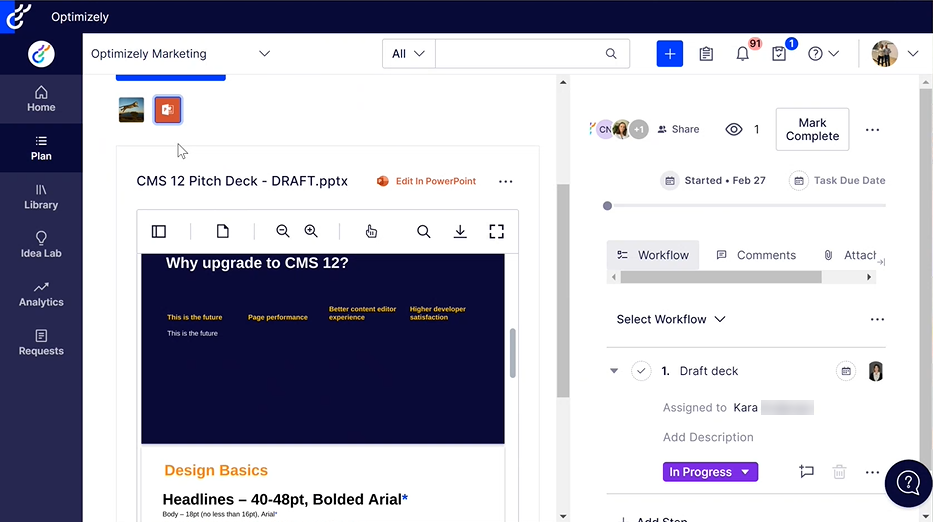Zoom in on the document viewer
The image size is (933, 522).
[x=311, y=232]
